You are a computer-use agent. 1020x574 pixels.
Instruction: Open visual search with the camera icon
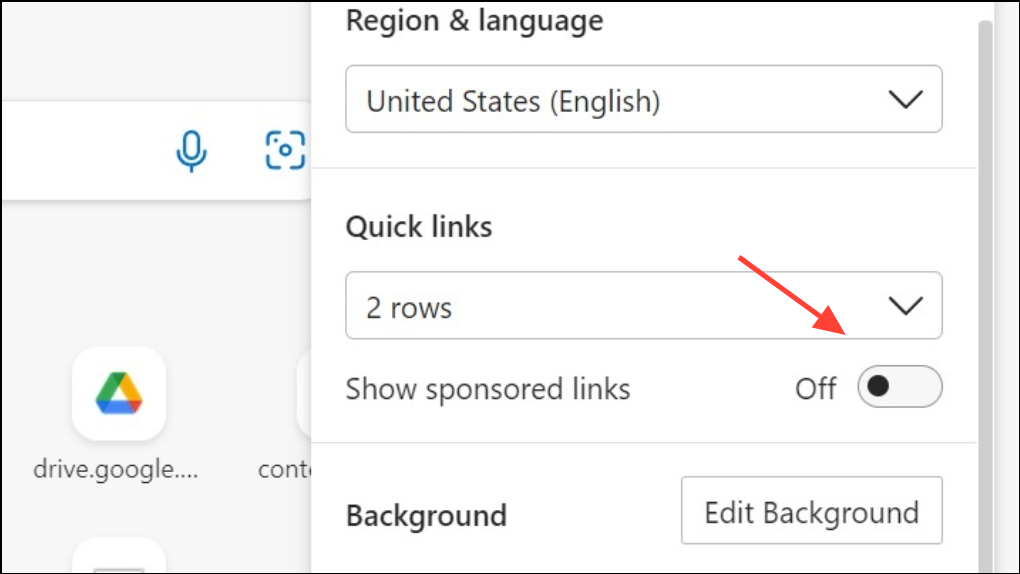click(285, 150)
